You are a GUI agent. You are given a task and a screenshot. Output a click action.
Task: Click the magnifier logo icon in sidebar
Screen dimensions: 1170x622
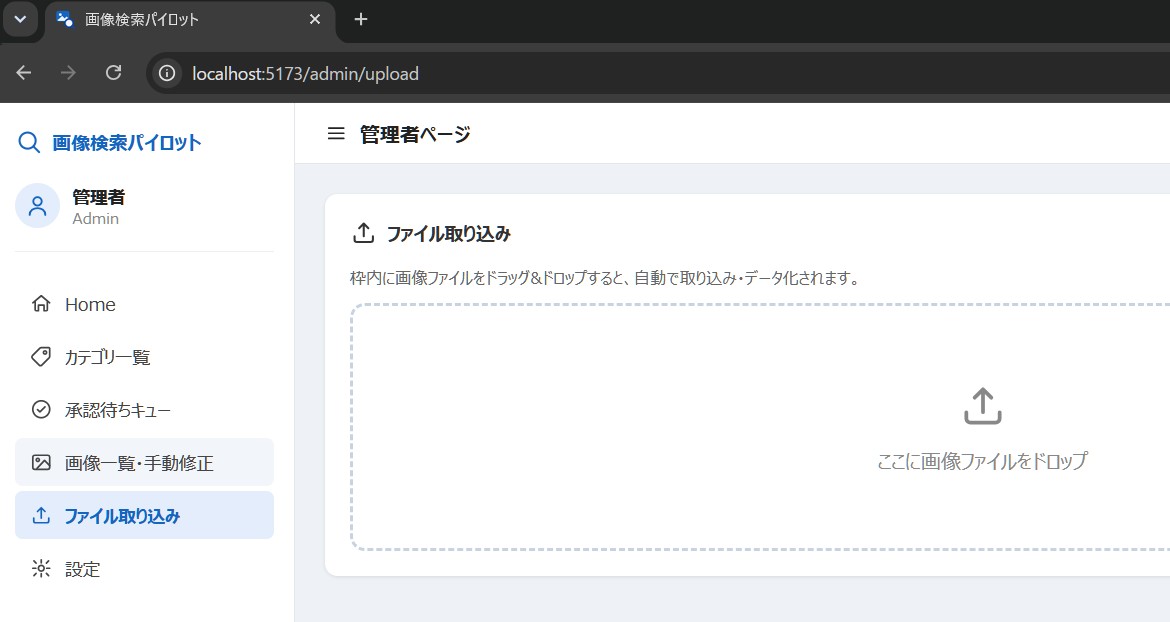[x=29, y=142]
